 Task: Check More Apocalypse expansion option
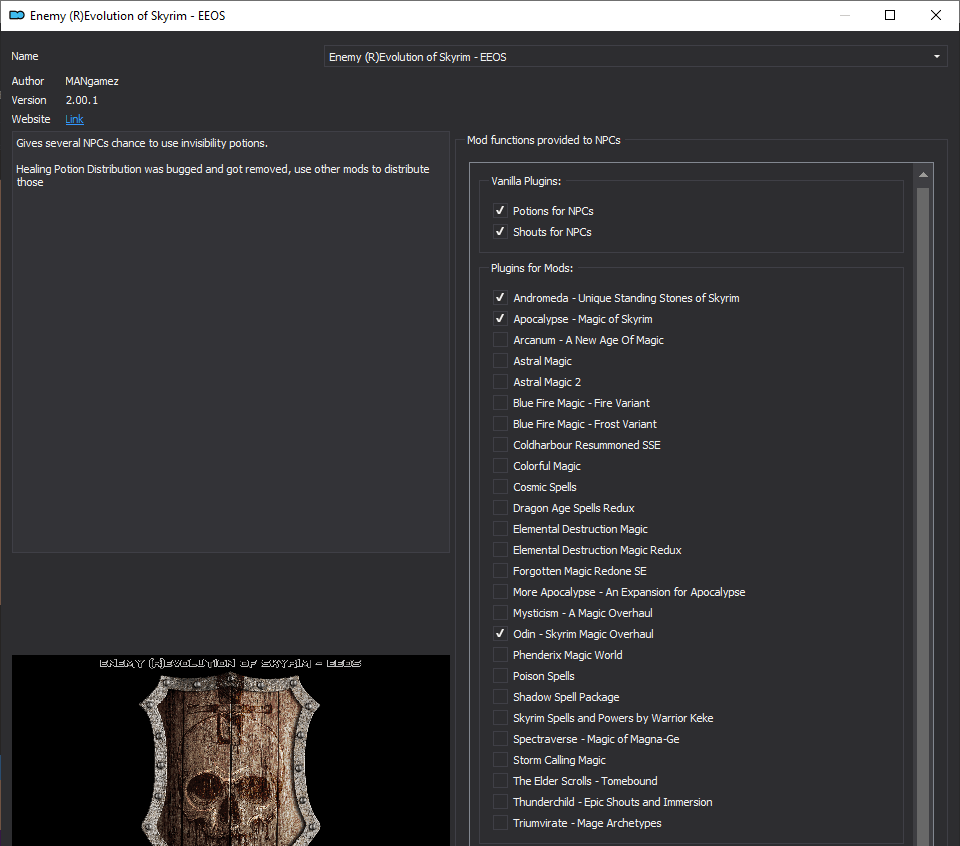click(x=500, y=591)
